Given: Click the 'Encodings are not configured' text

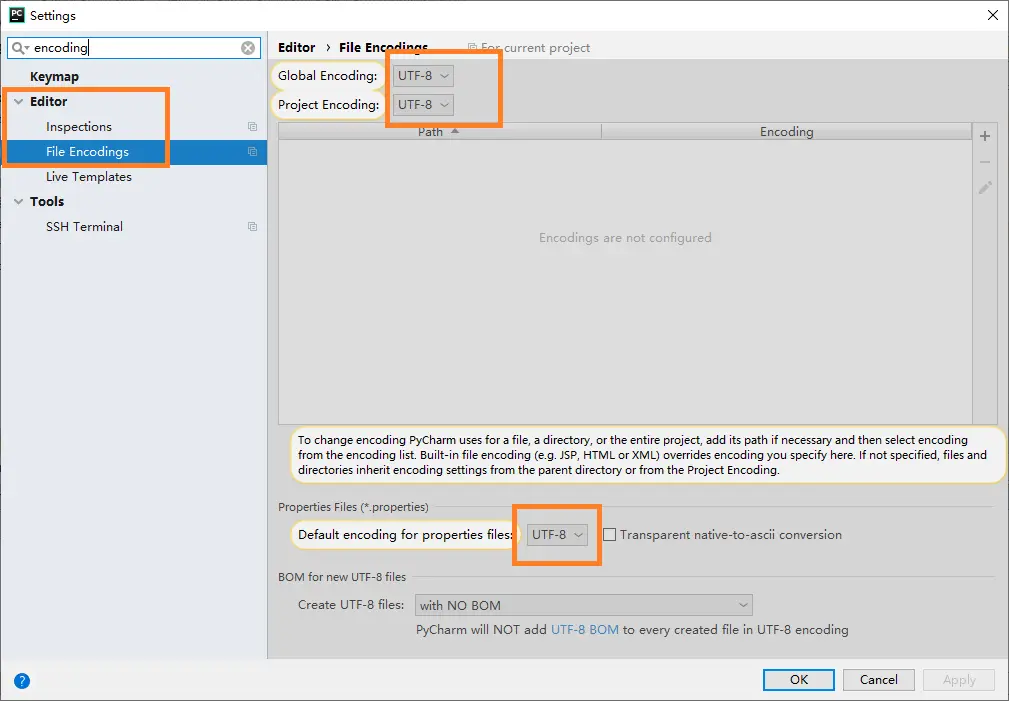Looking at the screenshot, I should point(625,238).
